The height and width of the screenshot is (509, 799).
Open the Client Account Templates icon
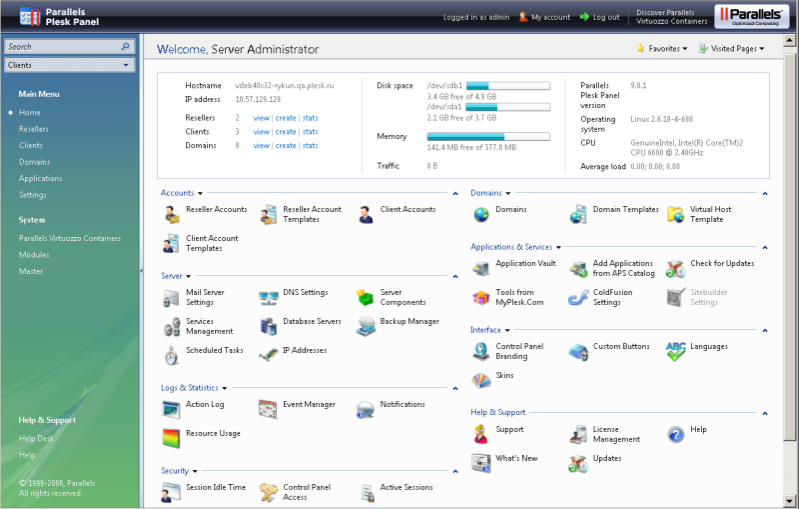[172, 244]
